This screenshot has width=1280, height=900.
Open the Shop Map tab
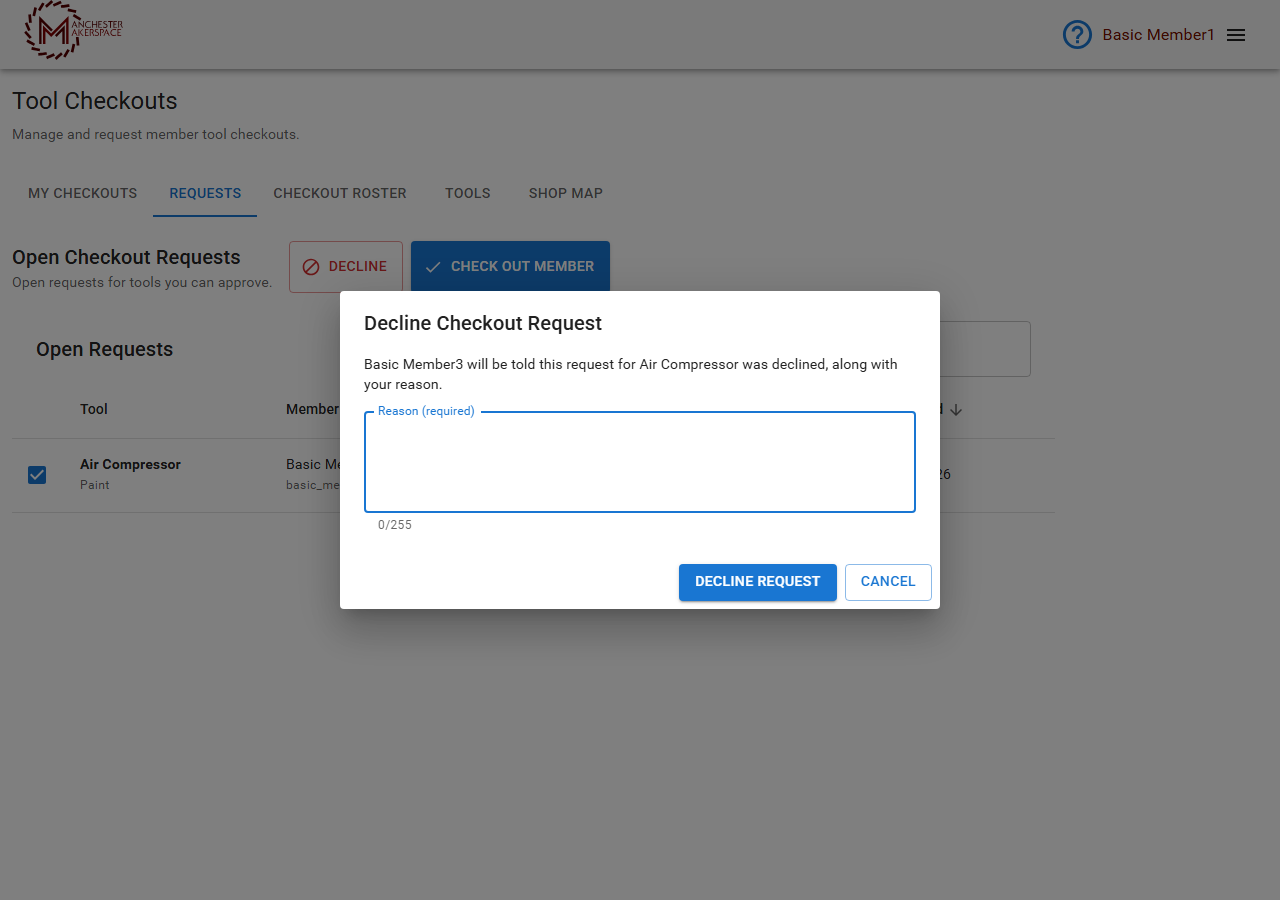point(566,193)
